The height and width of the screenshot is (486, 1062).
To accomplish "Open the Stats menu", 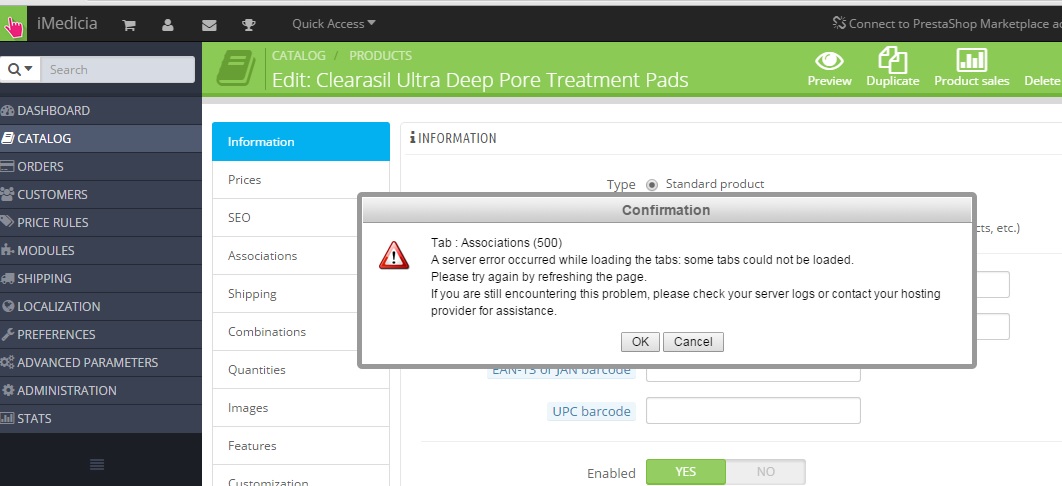I will [101, 418].
